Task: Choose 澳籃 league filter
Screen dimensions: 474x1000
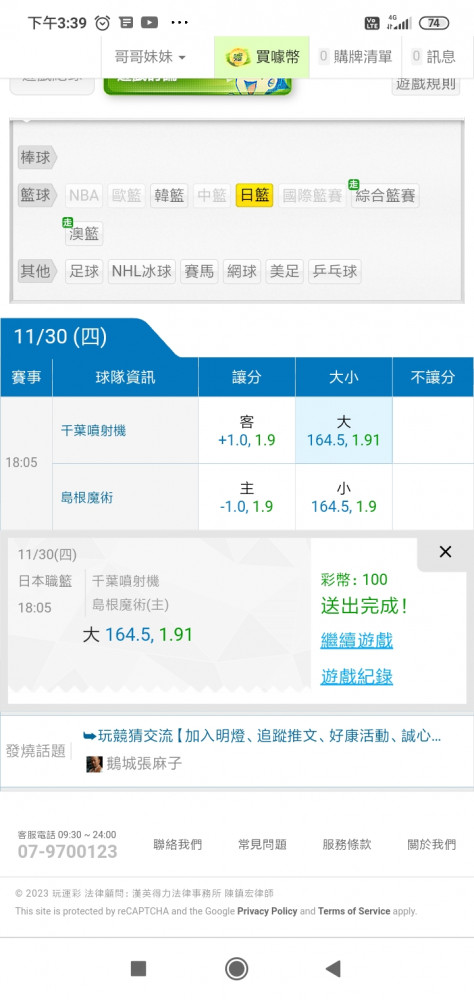Action: 84,233
